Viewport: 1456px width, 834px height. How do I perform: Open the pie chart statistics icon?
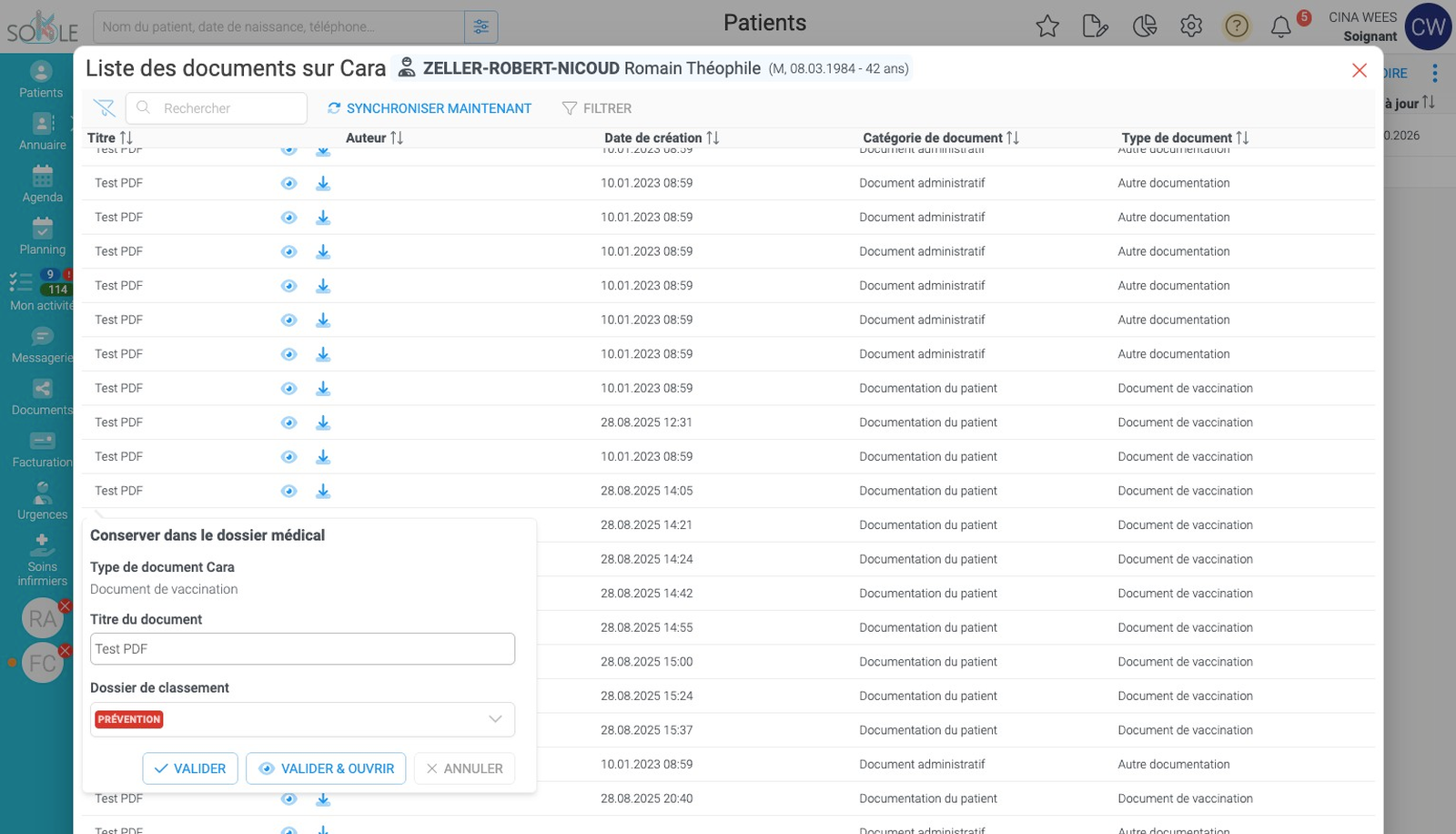point(1144,26)
